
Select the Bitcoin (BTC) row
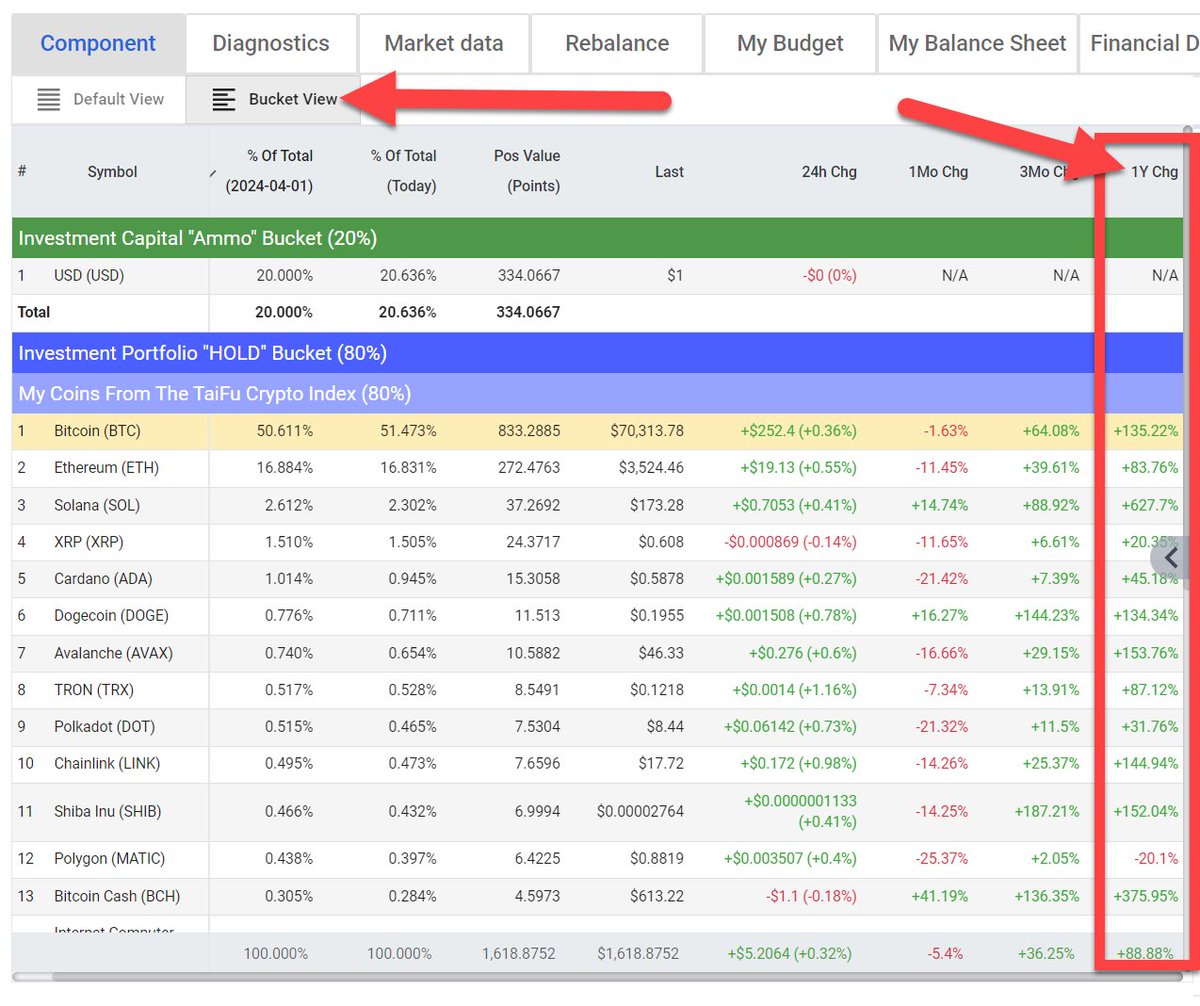click(x=597, y=431)
